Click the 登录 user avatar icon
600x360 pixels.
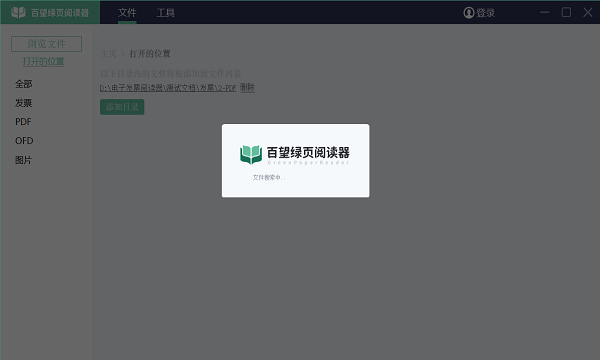(468, 13)
